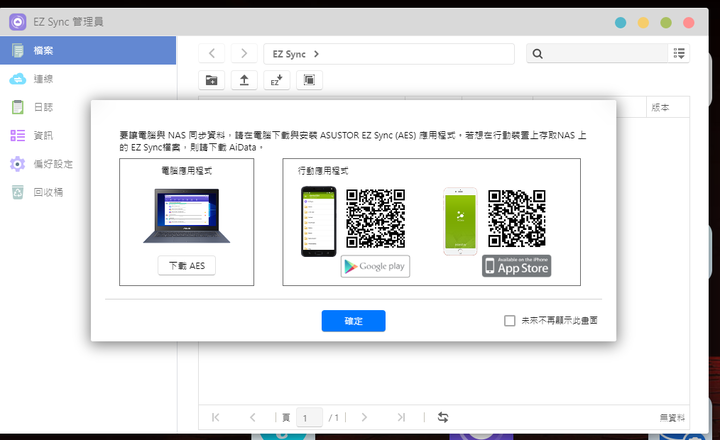Jump to first page icon
720x440 pixels.
[215, 417]
